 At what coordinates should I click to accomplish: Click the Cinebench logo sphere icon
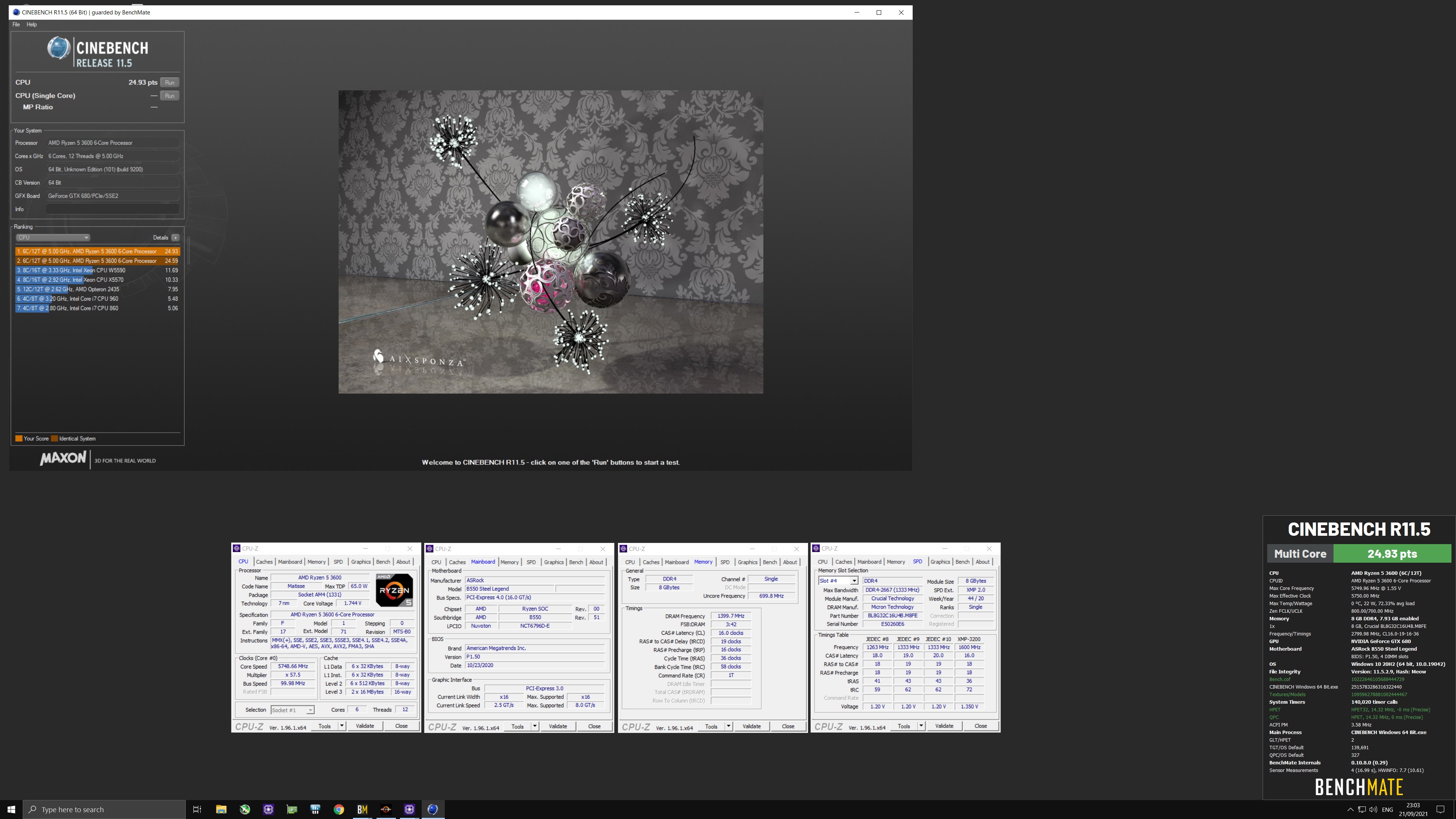point(59,49)
